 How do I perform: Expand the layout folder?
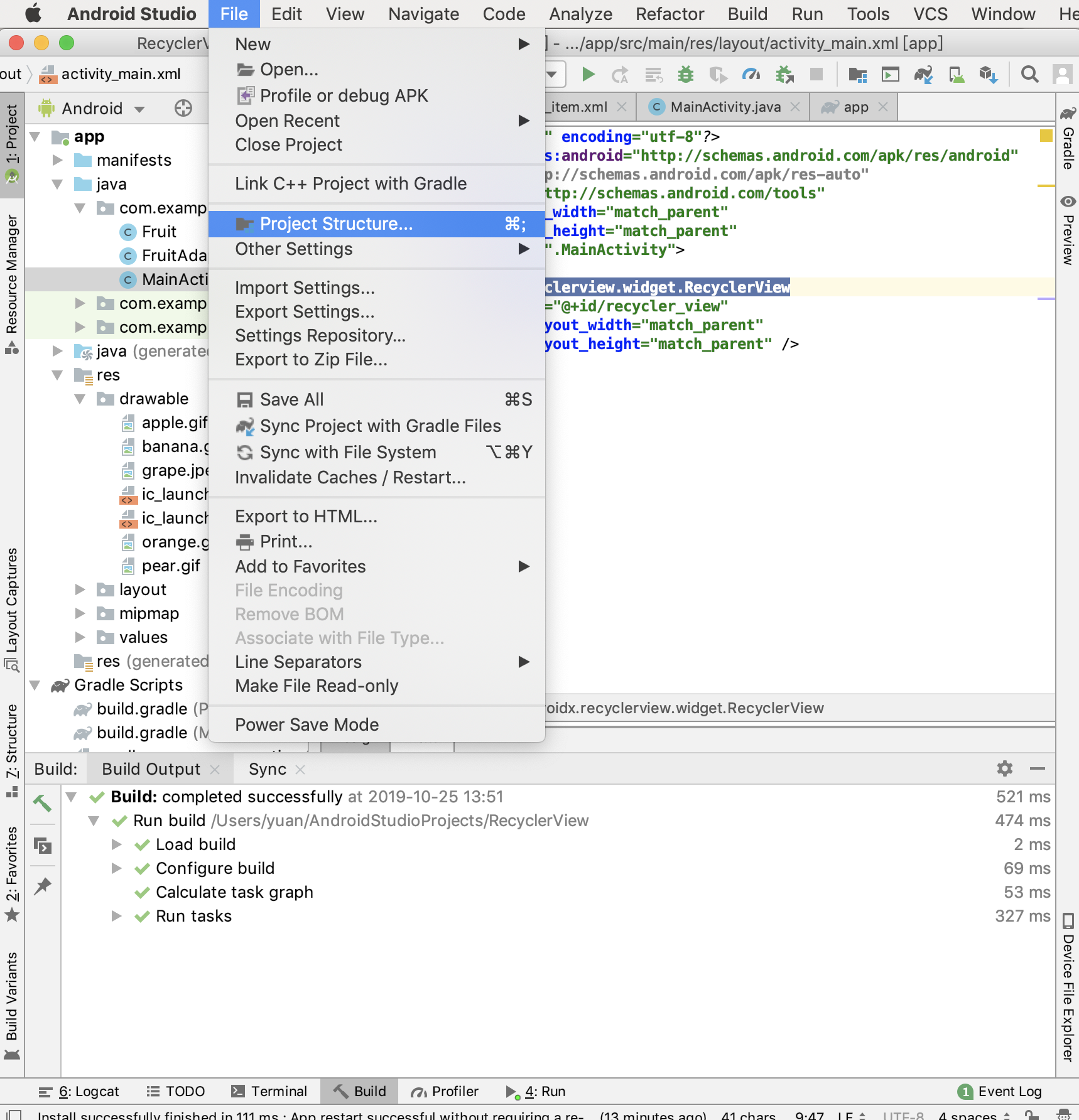(x=80, y=590)
